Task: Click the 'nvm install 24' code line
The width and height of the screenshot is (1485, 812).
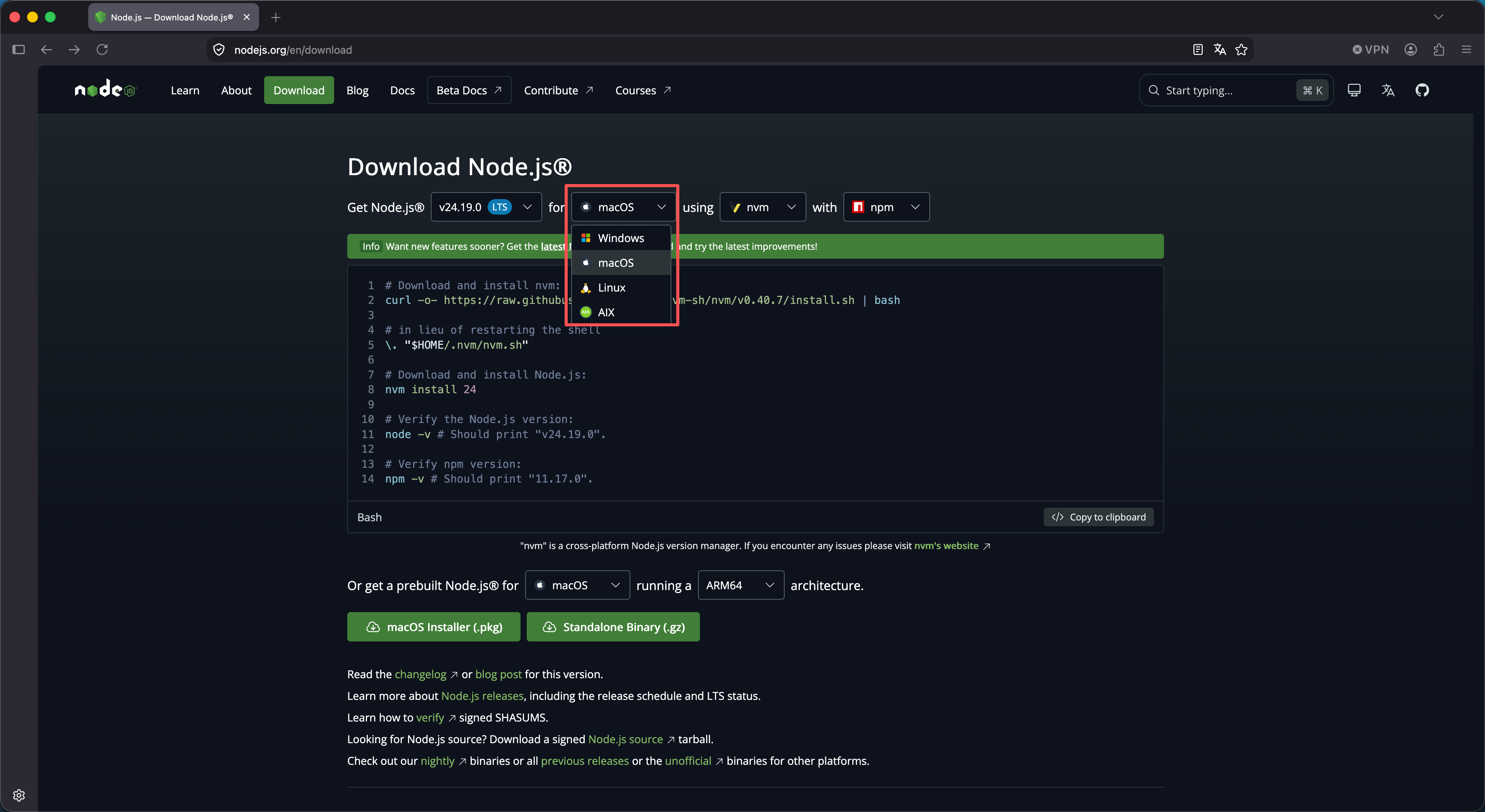Action: click(431, 390)
